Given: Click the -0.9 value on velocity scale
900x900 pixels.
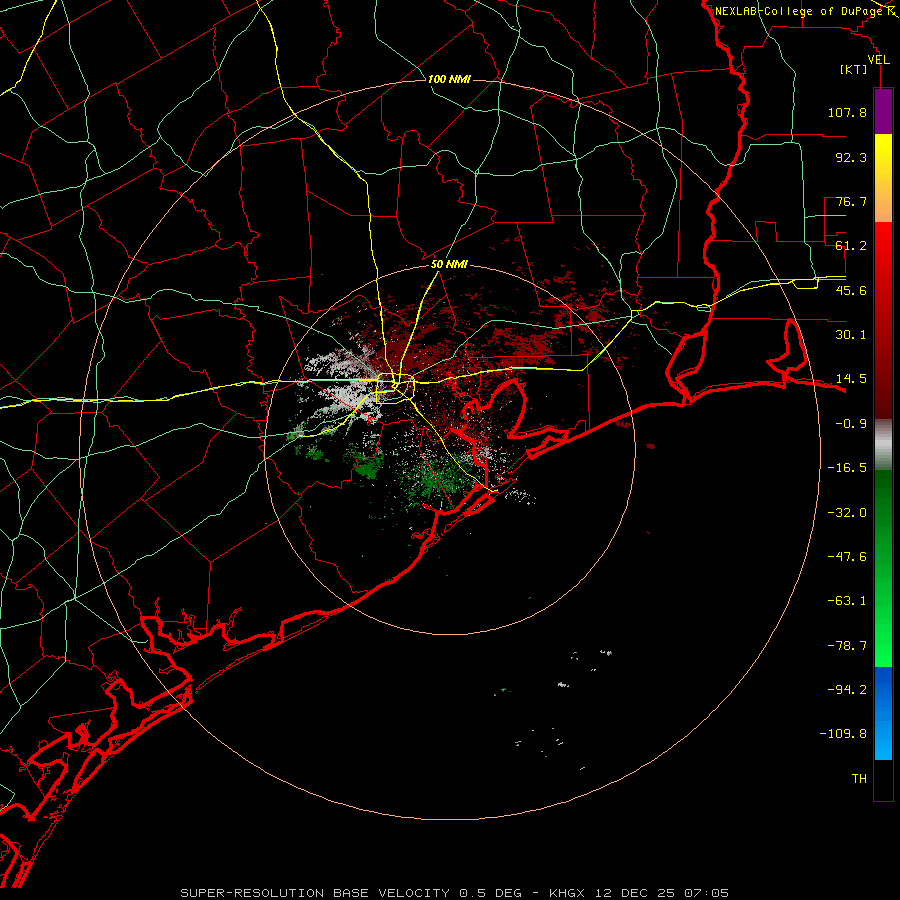Looking at the screenshot, I should pos(851,424).
